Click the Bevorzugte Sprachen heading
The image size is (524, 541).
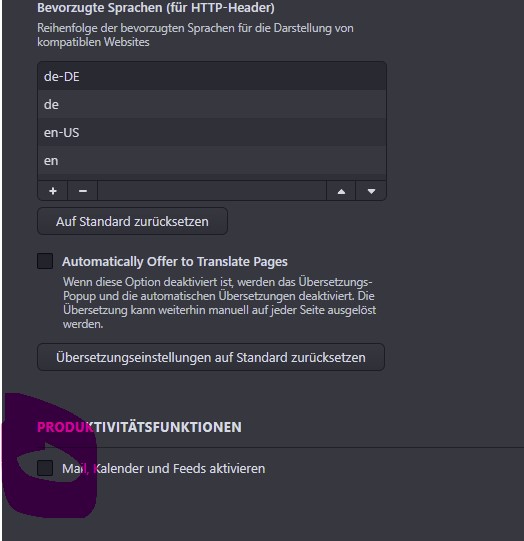(x=156, y=8)
